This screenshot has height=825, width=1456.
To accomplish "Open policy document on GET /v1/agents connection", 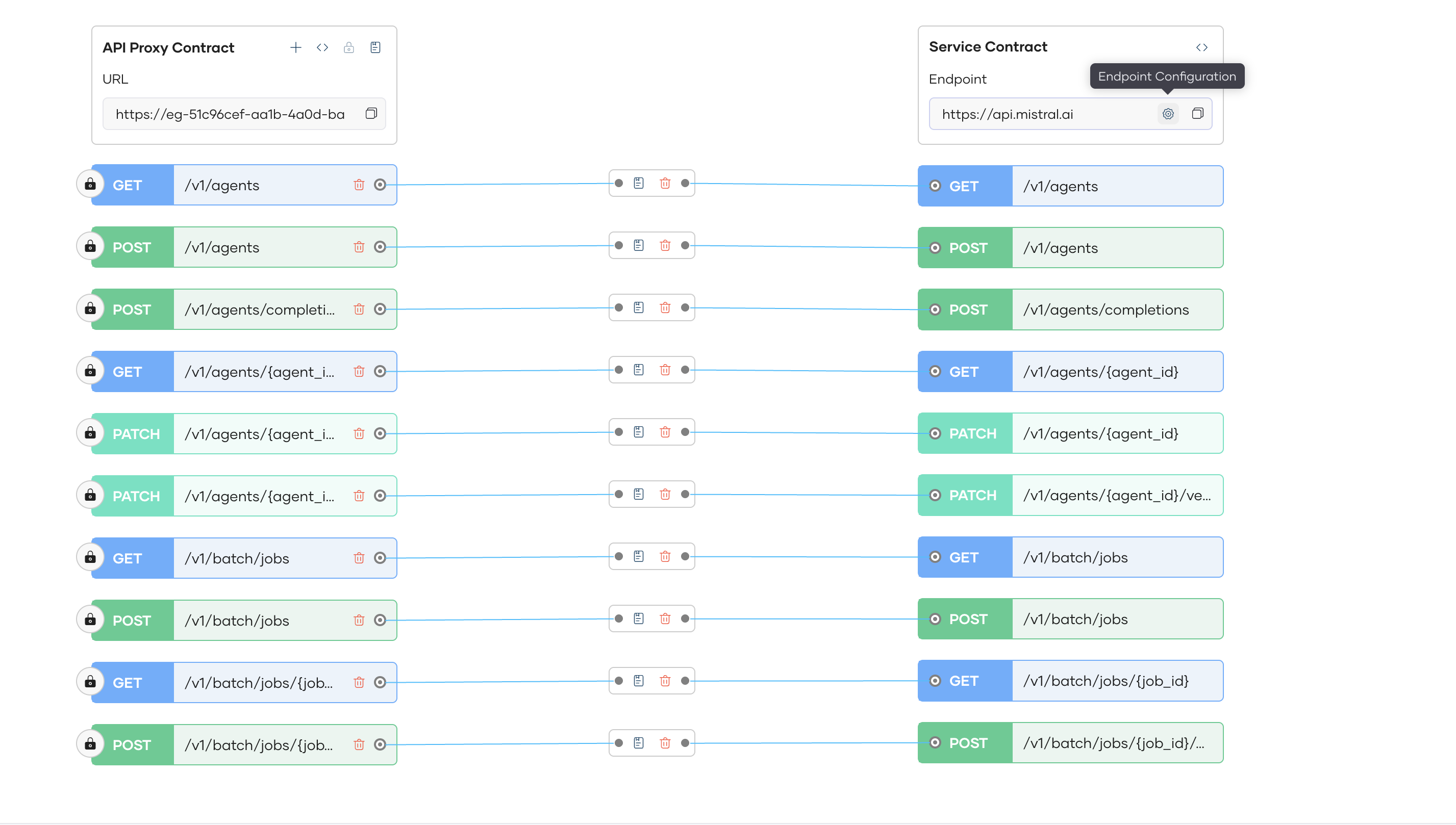I will click(638, 183).
